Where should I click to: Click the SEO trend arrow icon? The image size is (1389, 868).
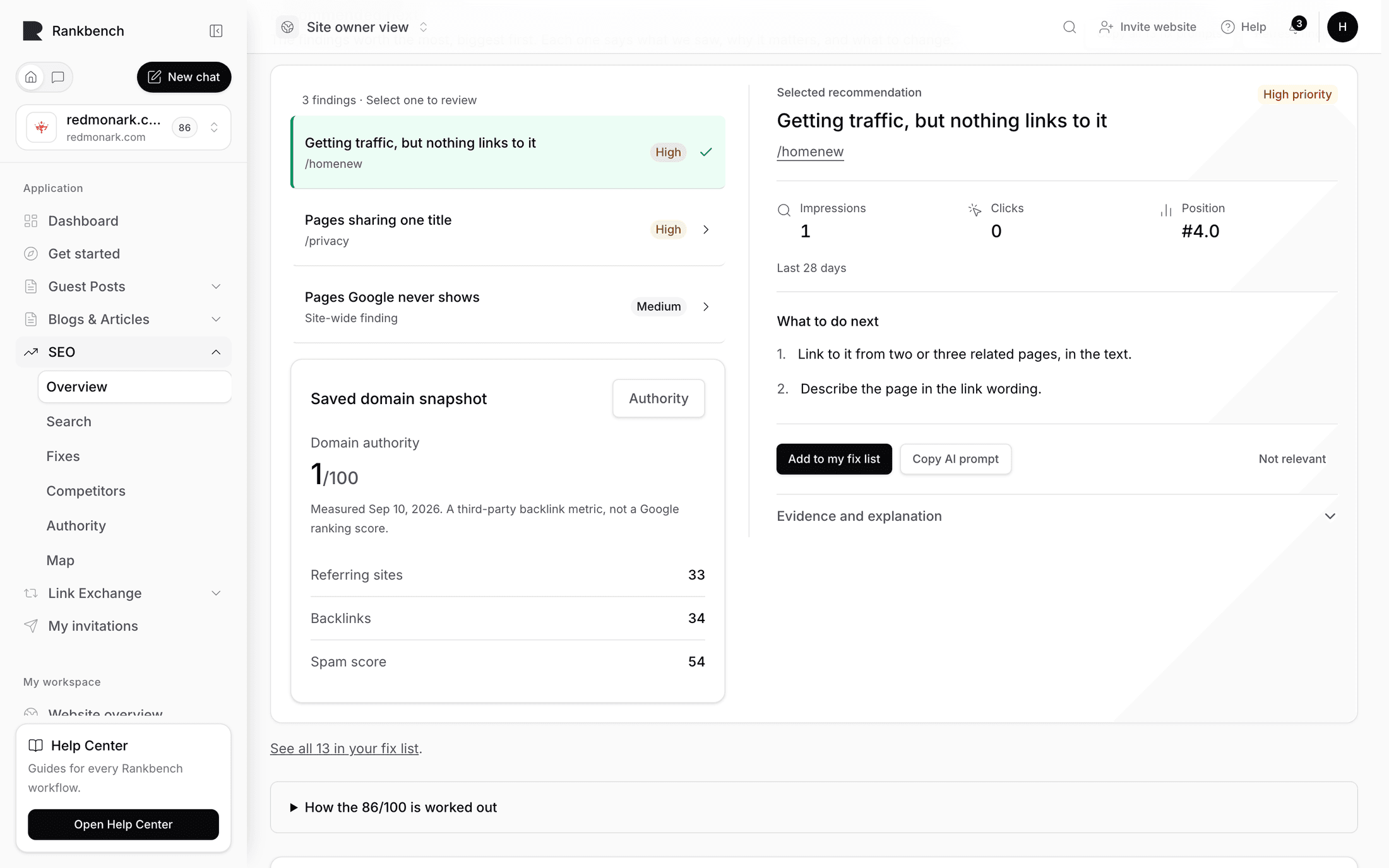click(31, 352)
